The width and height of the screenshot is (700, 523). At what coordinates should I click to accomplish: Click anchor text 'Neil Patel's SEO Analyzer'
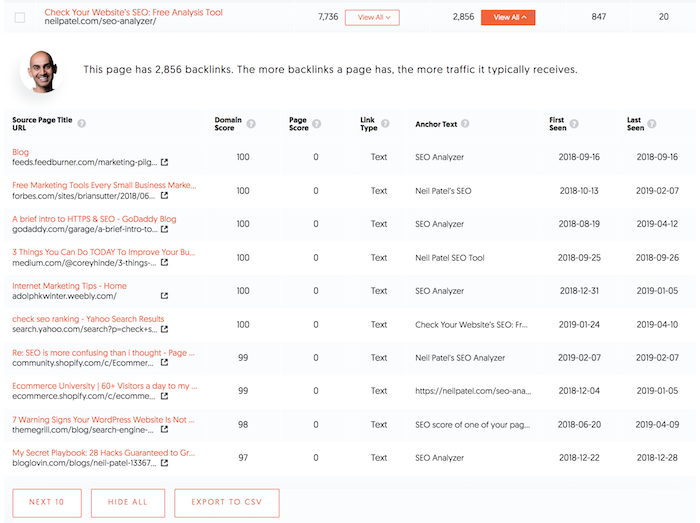point(460,357)
